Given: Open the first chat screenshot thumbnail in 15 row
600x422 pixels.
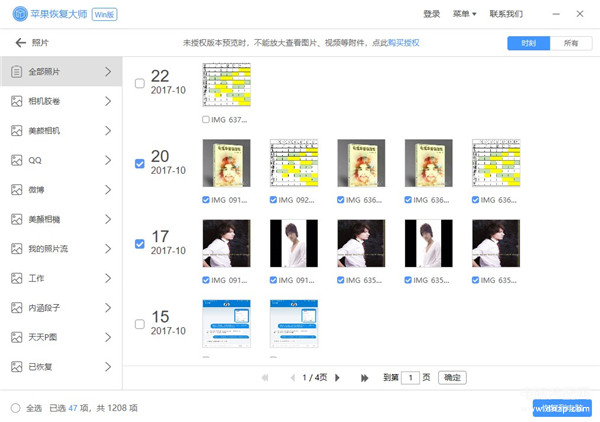Looking at the screenshot, I should click(227, 324).
